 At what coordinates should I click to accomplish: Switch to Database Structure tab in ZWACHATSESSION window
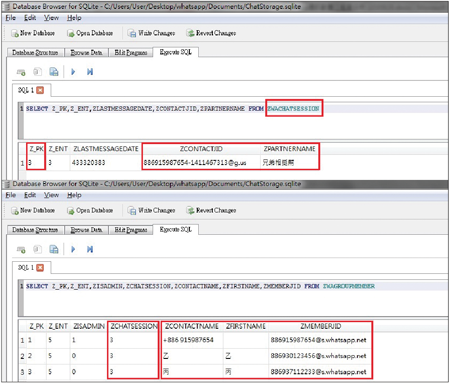35,52
